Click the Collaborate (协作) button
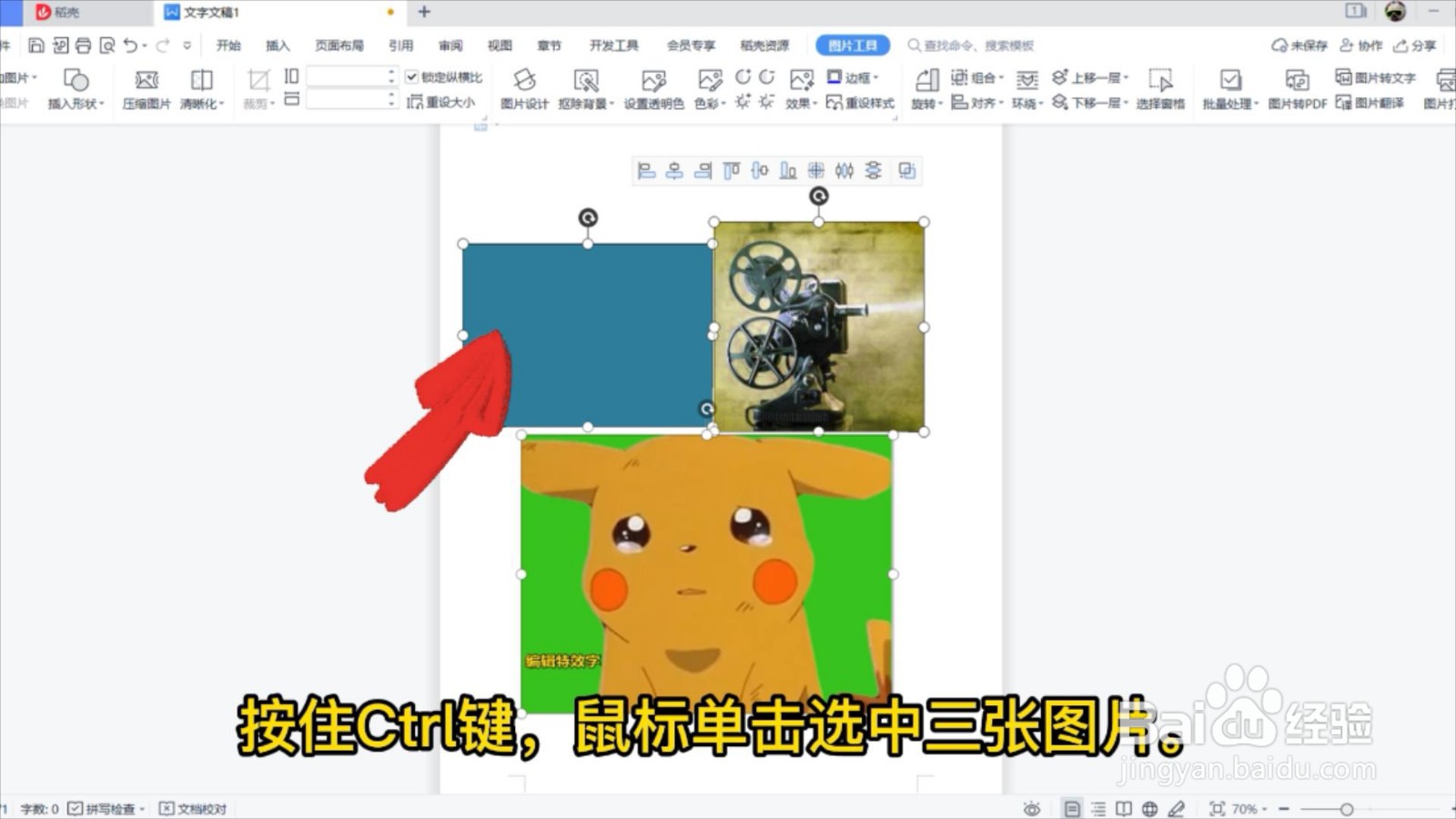 click(1361, 45)
